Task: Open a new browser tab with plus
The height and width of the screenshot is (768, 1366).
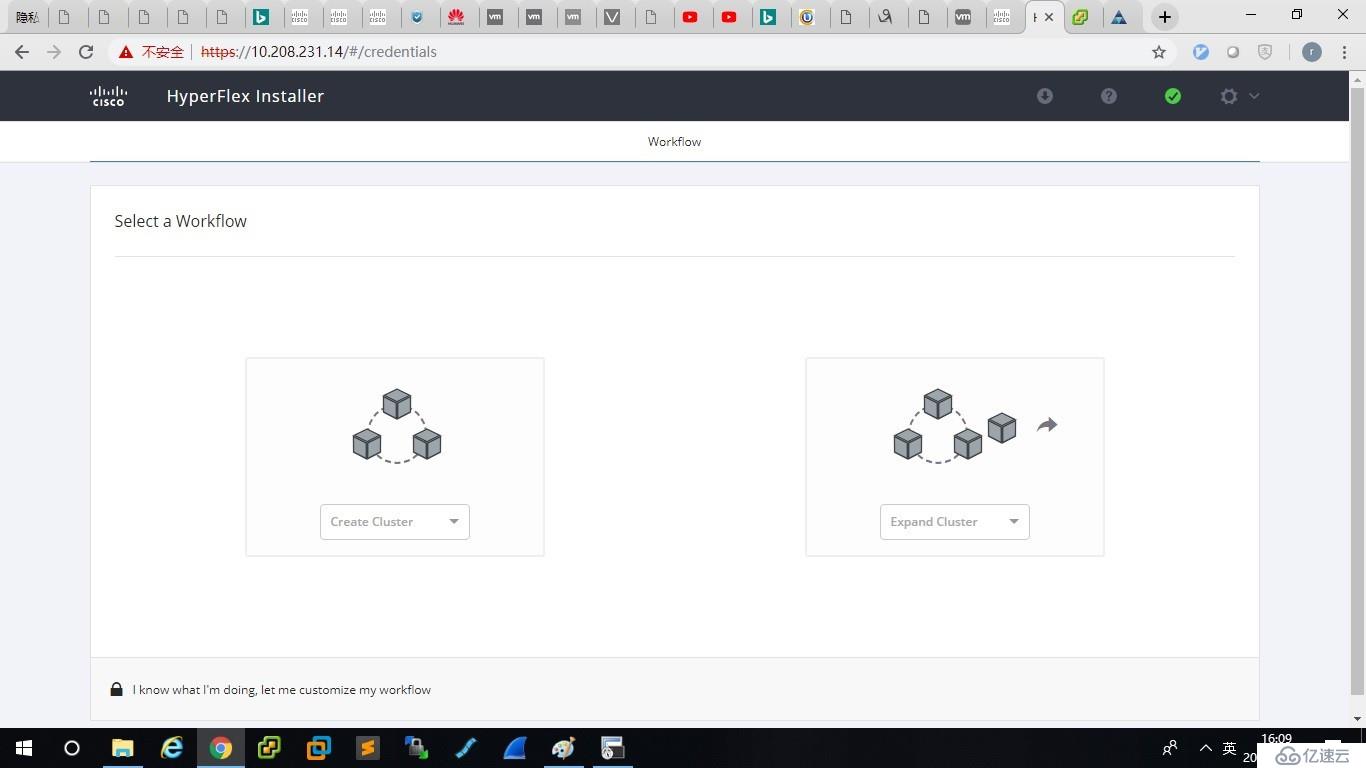Action: pyautogui.click(x=1164, y=17)
